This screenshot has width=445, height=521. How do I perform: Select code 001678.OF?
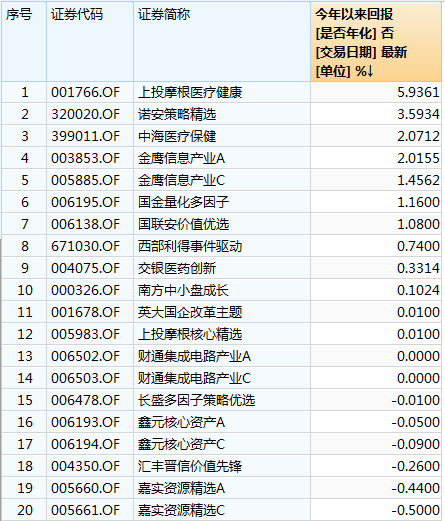pyautogui.click(x=85, y=312)
